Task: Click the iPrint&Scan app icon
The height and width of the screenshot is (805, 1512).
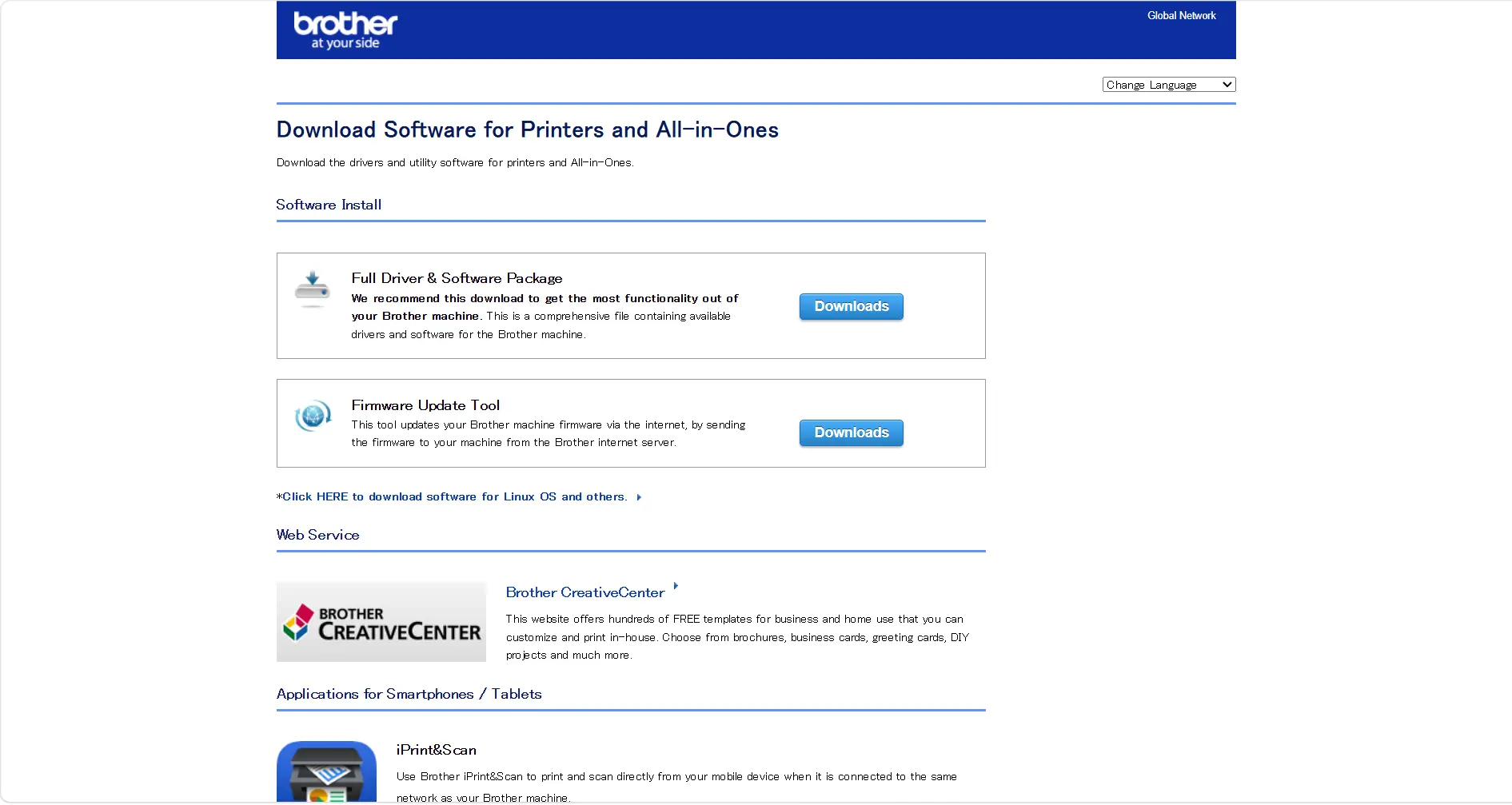Action: click(326, 772)
